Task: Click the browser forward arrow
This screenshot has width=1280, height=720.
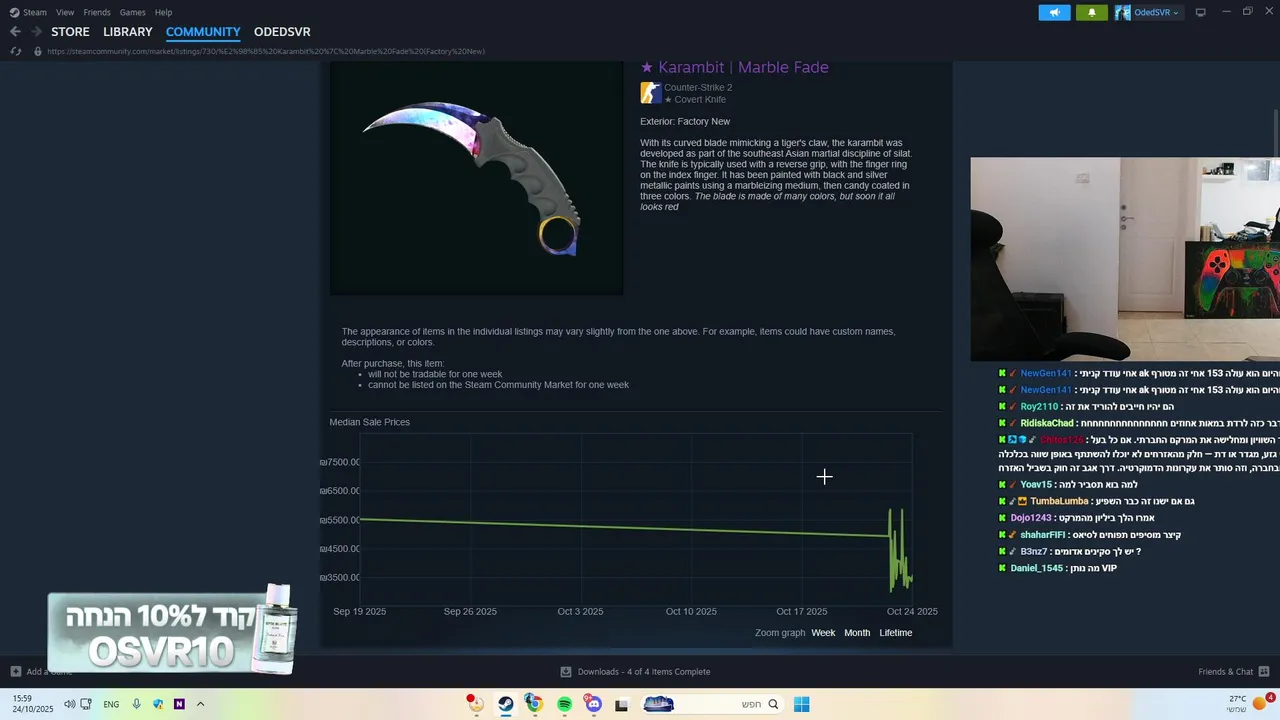Action: coord(36,32)
